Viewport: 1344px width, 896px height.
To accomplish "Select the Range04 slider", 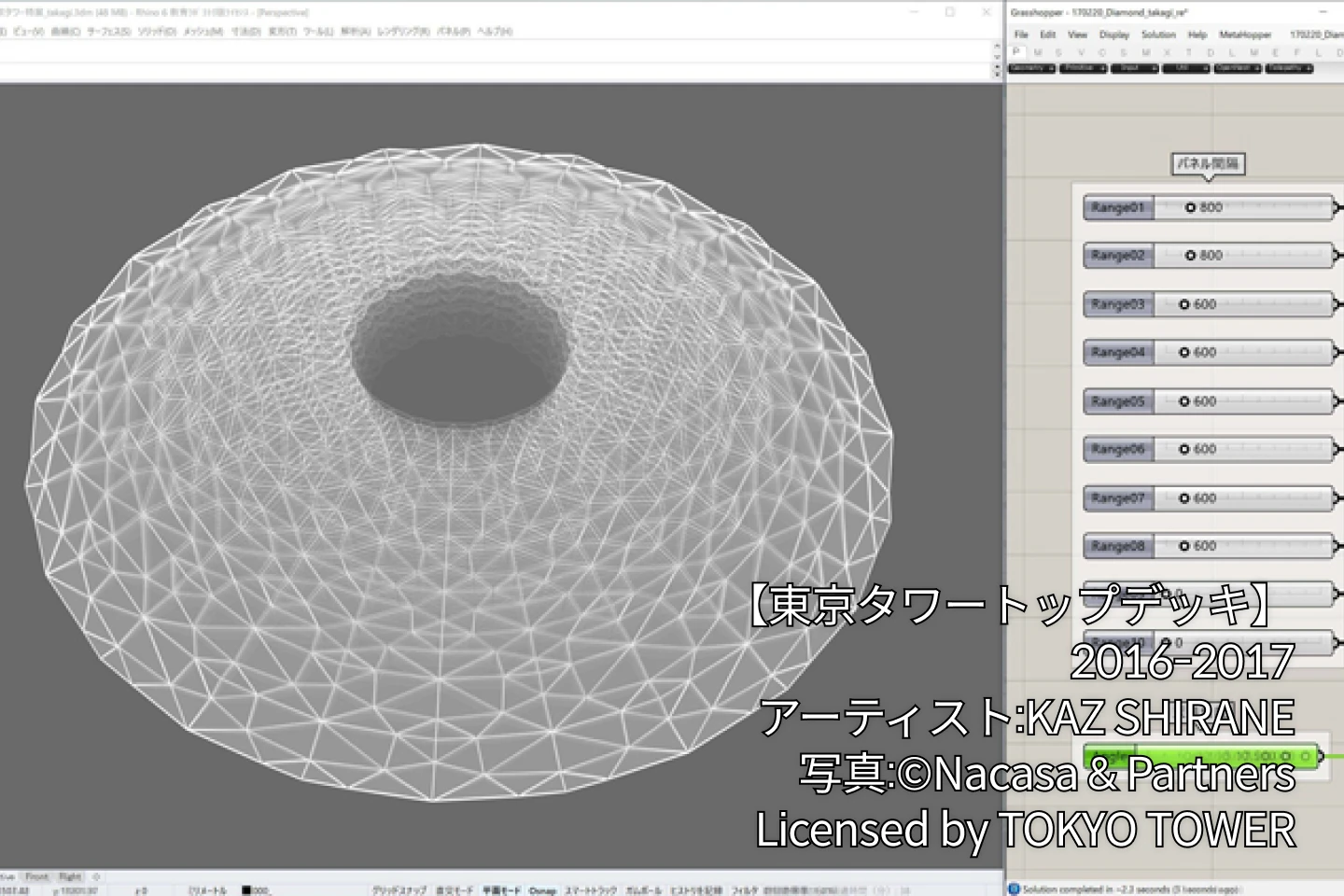I will click(1210, 352).
